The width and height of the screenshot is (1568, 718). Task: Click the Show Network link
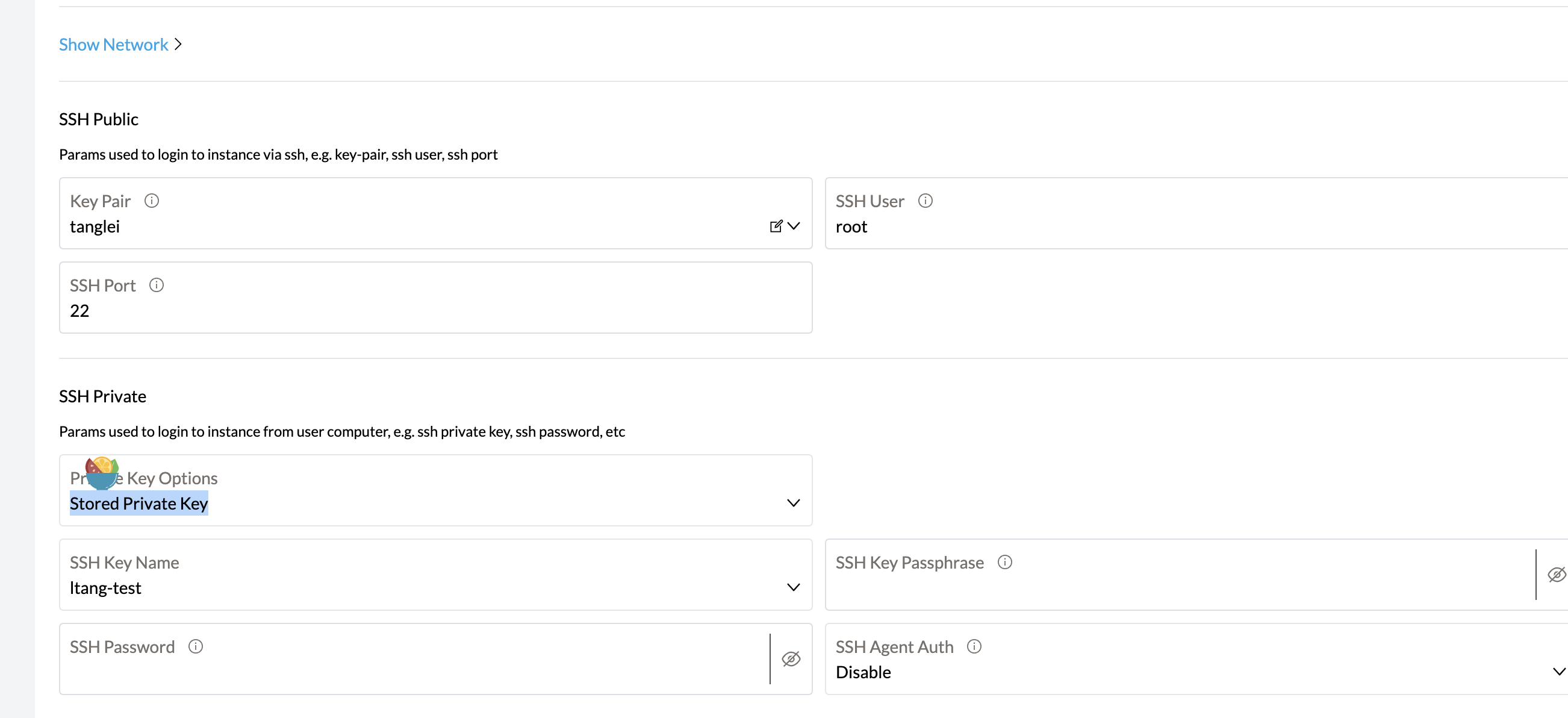[x=113, y=44]
